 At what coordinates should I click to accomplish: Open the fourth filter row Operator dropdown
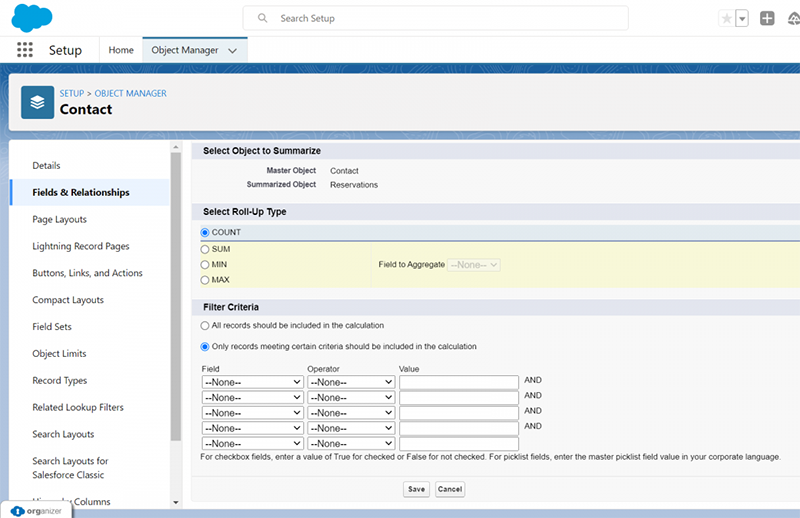click(351, 428)
